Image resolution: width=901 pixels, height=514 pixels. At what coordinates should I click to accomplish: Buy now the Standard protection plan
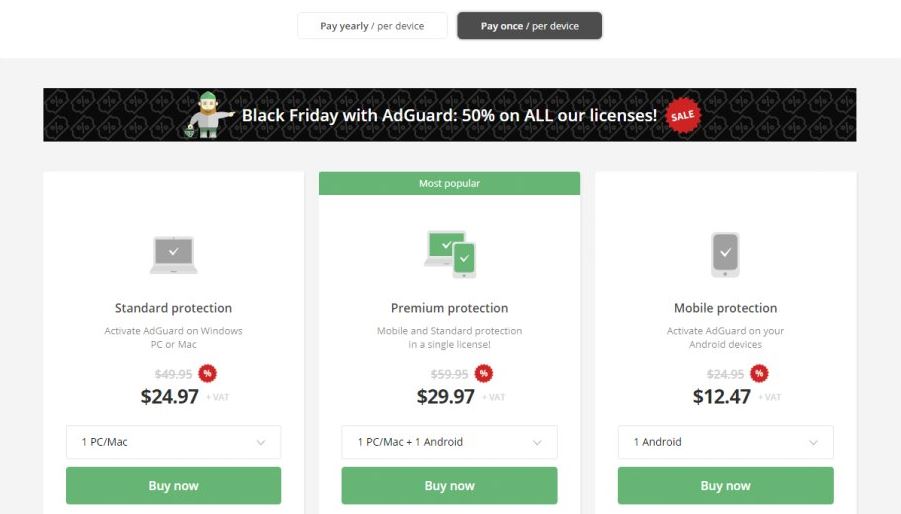[x=173, y=486]
